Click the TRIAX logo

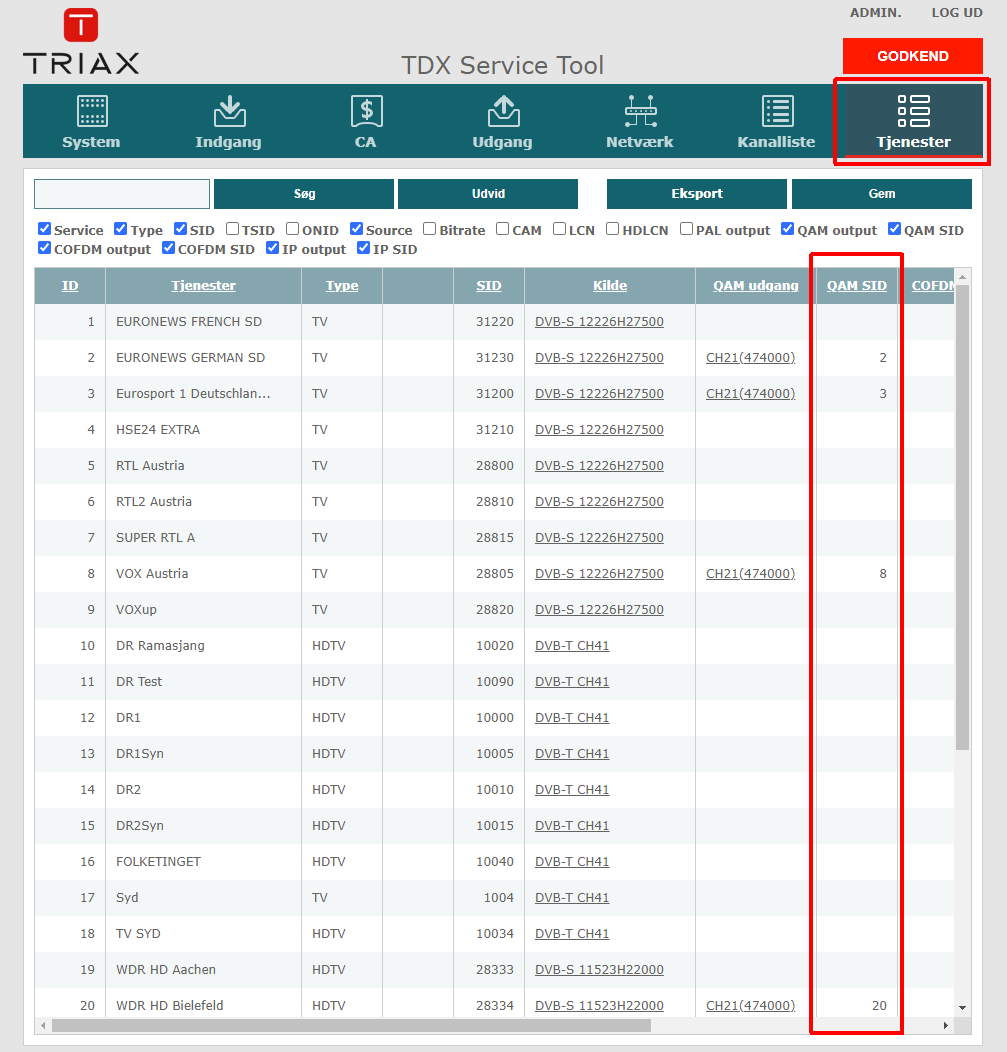click(x=81, y=41)
